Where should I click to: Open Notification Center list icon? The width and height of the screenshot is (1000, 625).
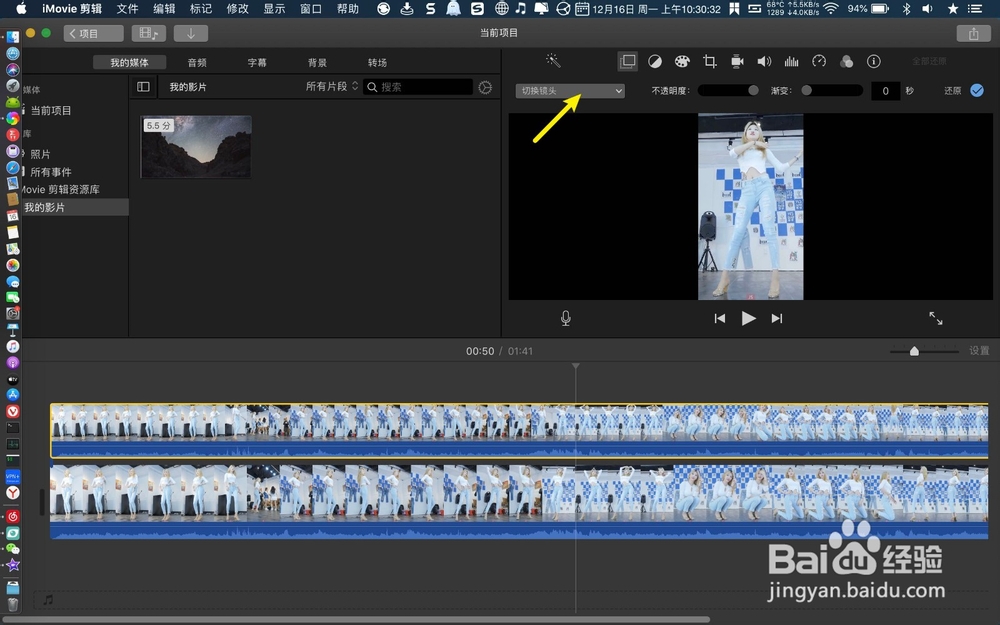click(x=974, y=9)
